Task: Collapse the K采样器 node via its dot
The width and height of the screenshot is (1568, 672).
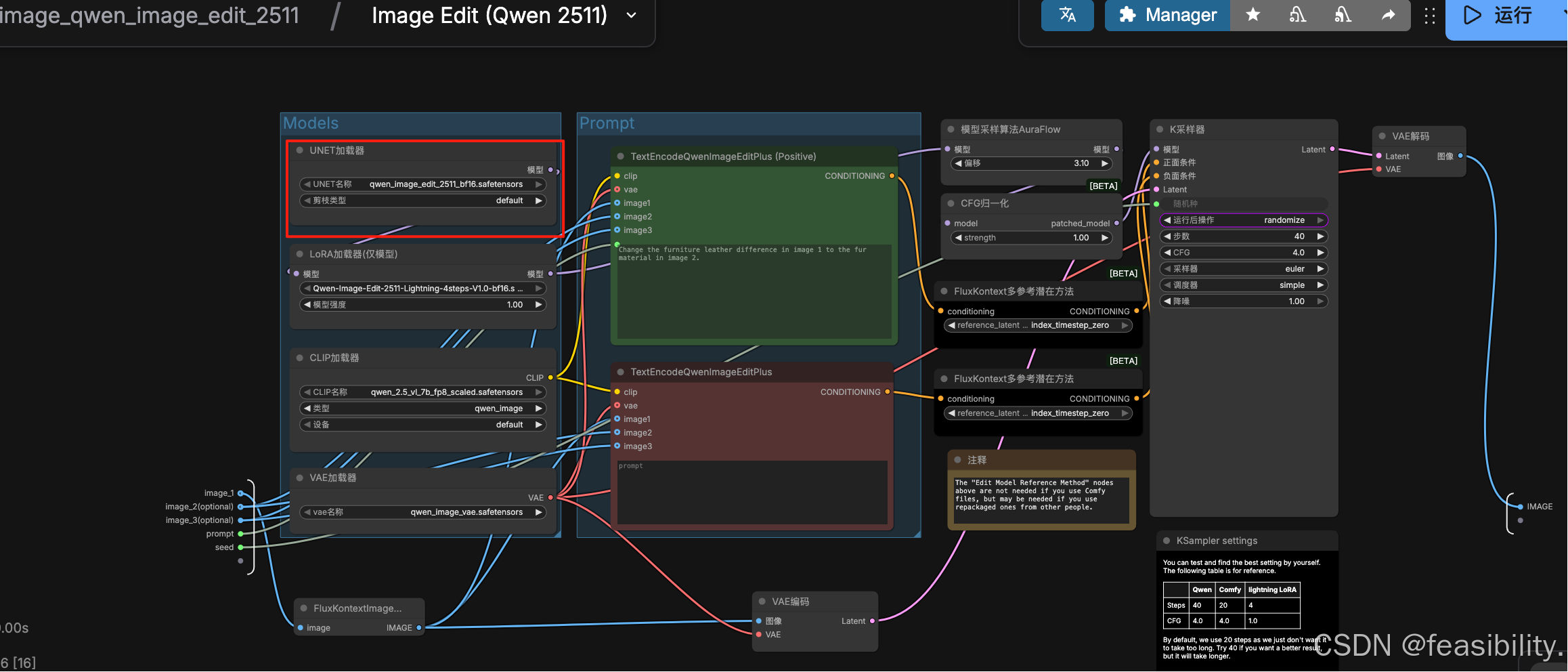Action: click(x=1160, y=129)
